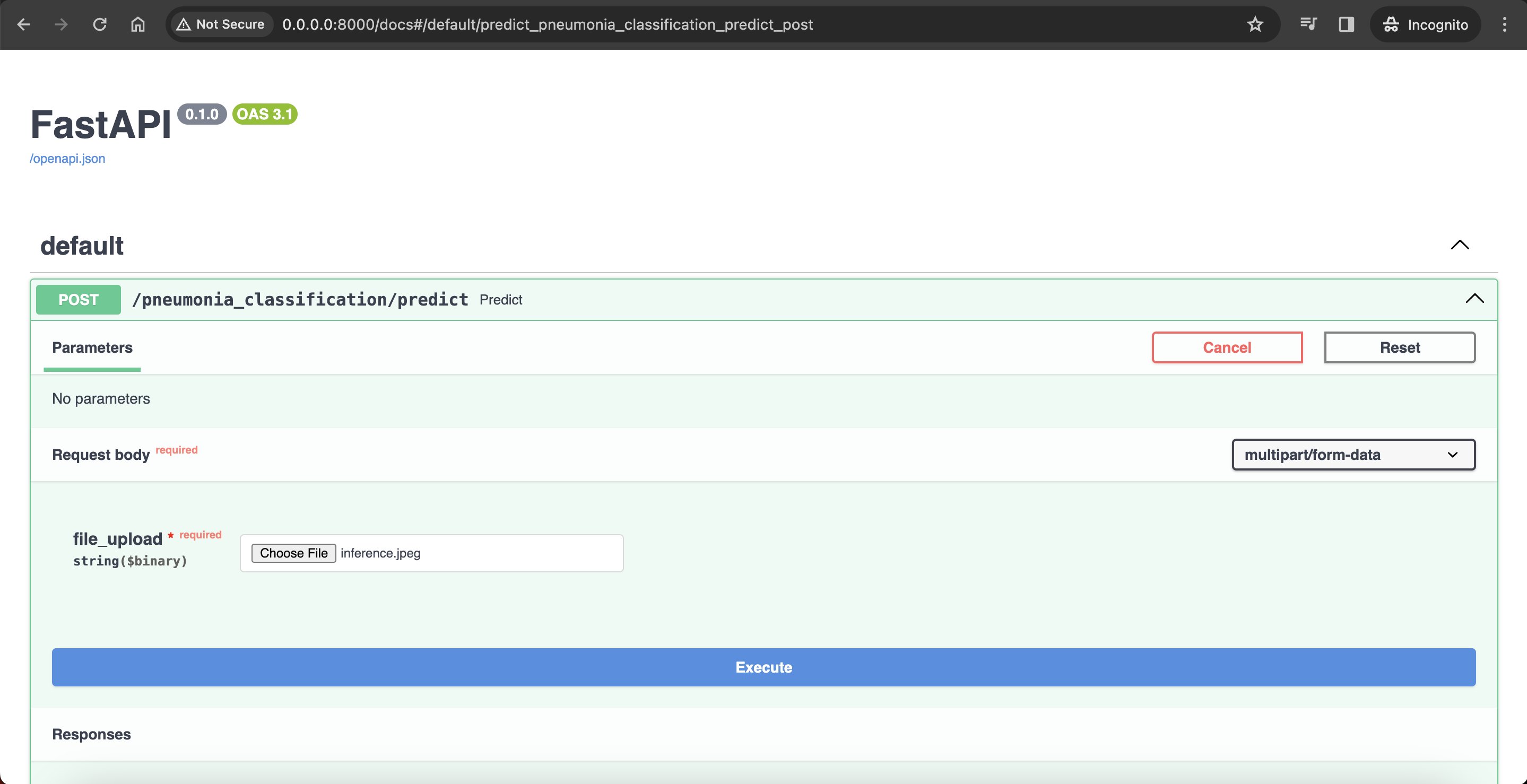Toggle the browser side panel icon
The height and width of the screenshot is (784, 1527).
click(x=1346, y=24)
